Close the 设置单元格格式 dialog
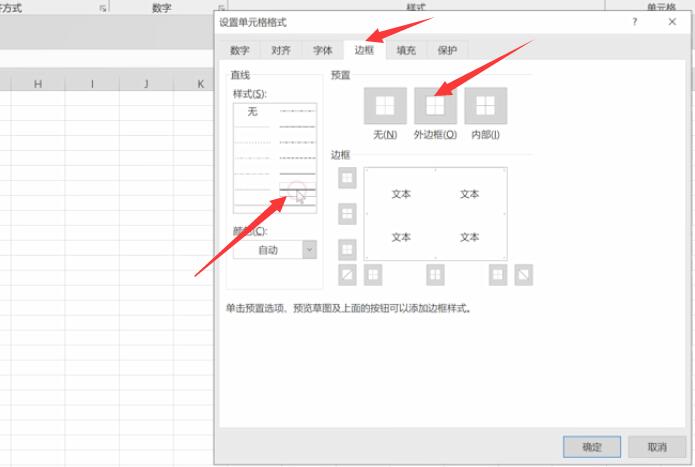Viewport: 695px width, 467px height. pyautogui.click(x=672, y=22)
